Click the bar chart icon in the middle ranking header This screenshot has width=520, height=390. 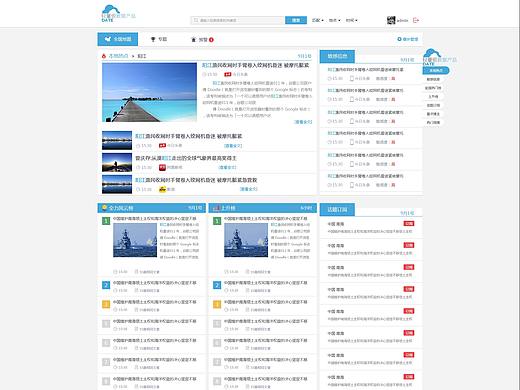coord(216,208)
